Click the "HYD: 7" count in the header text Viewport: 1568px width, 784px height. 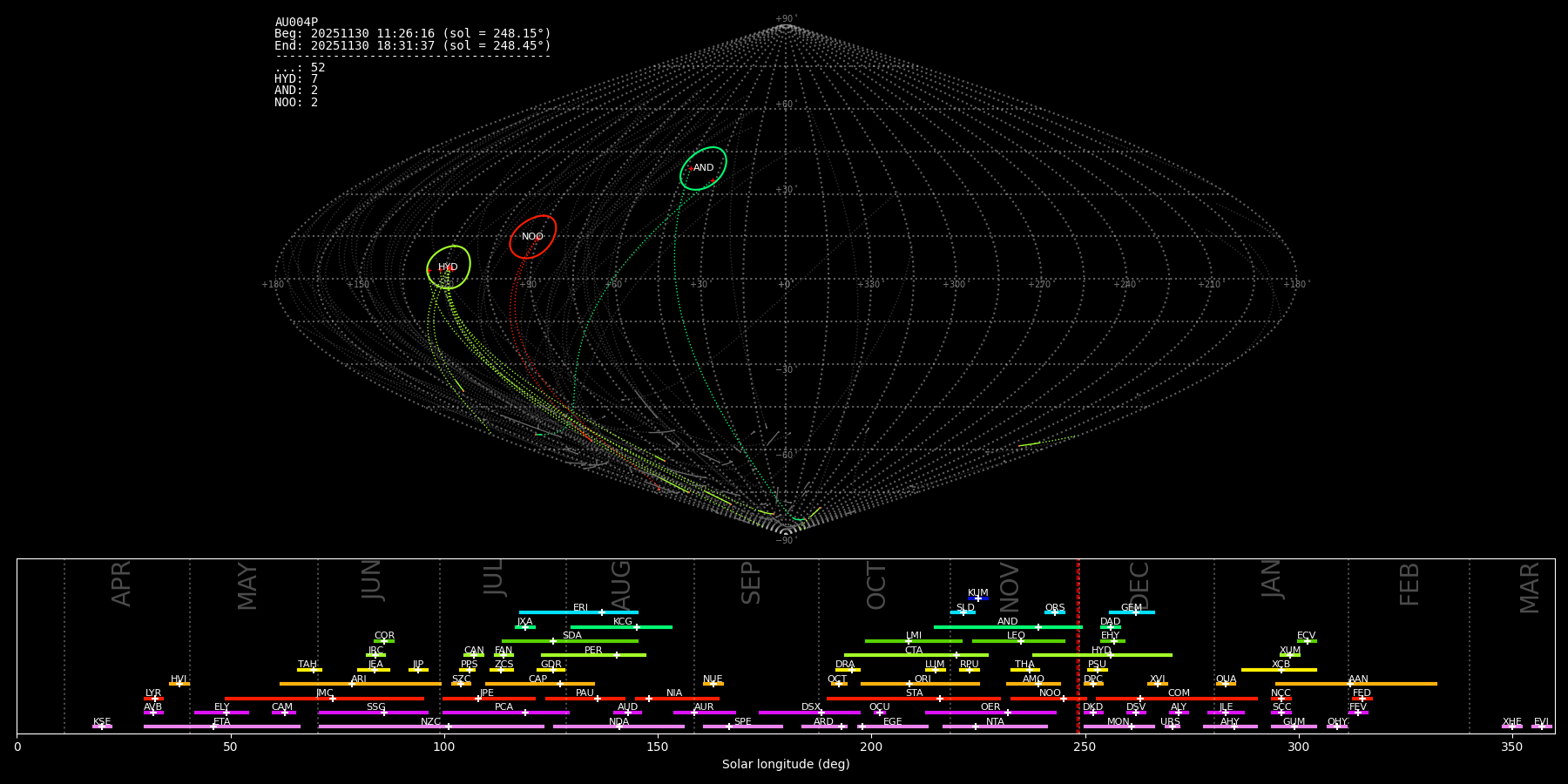click(x=296, y=79)
